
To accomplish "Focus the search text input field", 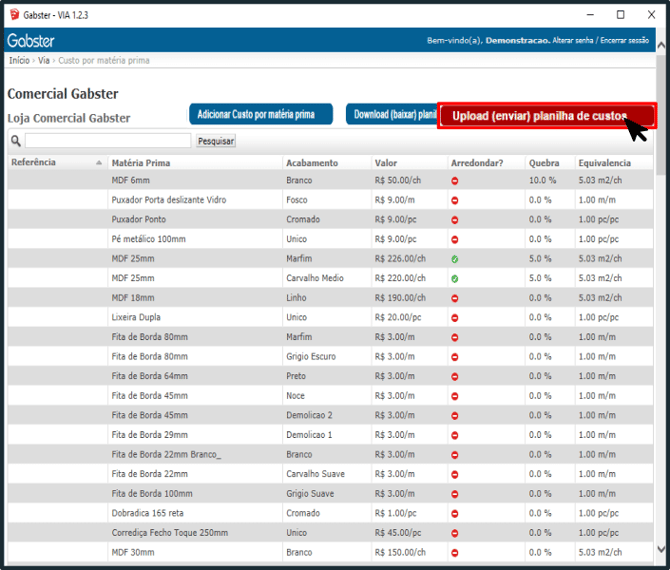I will [x=108, y=141].
